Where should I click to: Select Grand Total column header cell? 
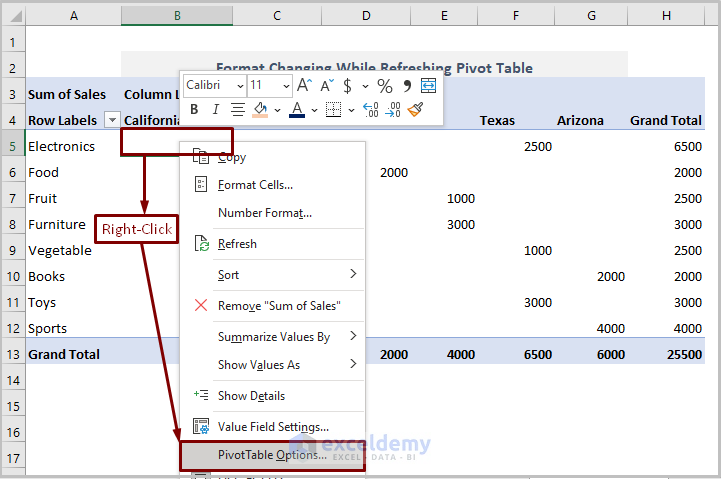(666, 120)
